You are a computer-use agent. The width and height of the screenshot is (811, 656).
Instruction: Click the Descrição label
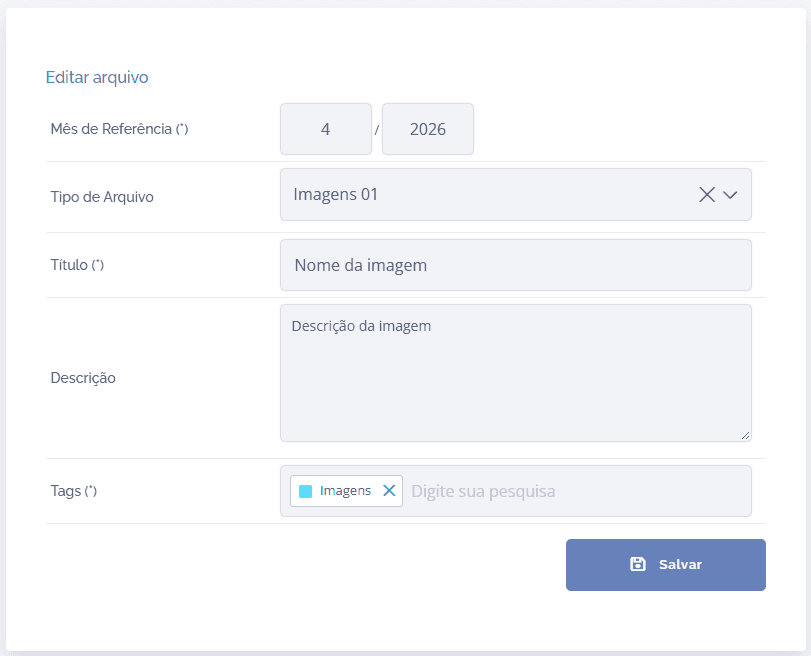(x=83, y=378)
